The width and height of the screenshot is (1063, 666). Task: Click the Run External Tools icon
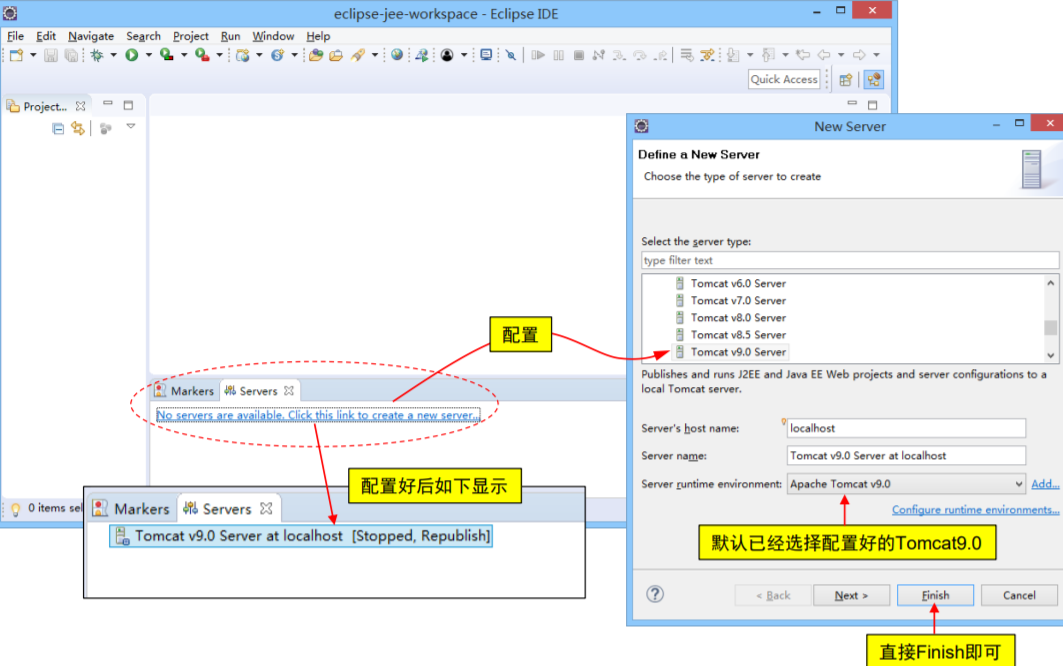point(202,55)
